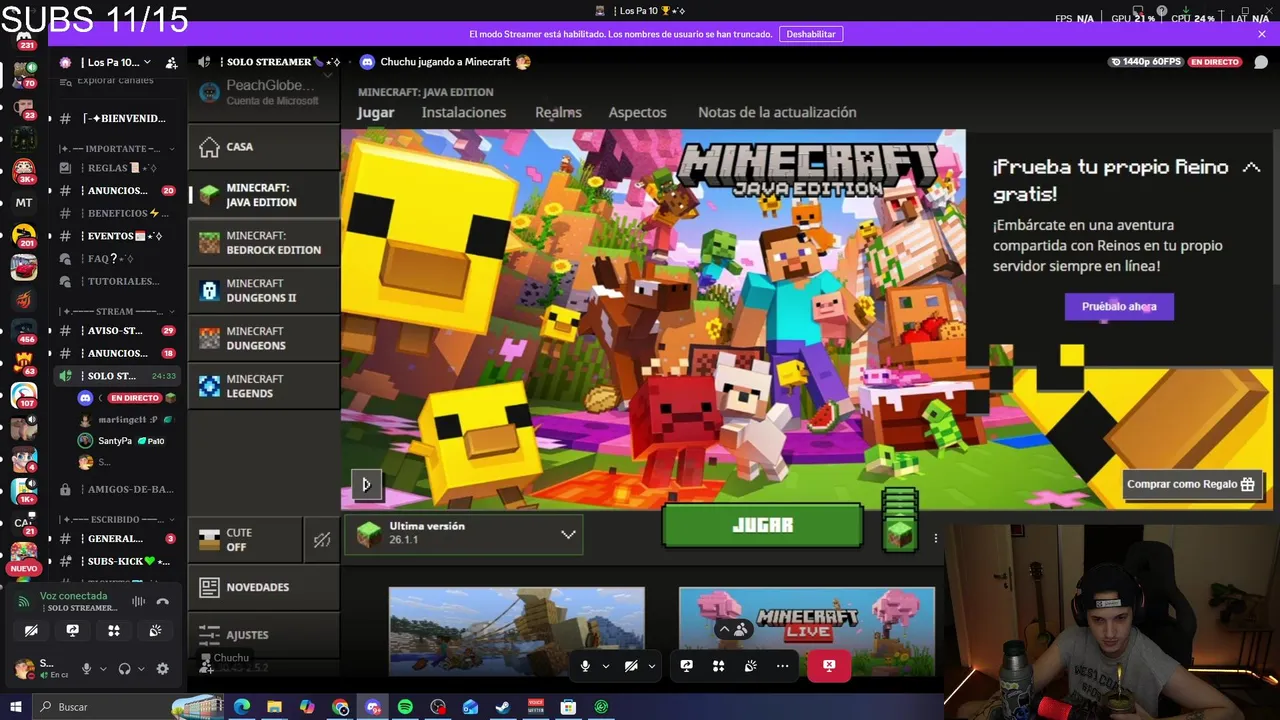The image size is (1280, 720).
Task: Toggle microphone in bottom stream controls
Action: (585, 665)
